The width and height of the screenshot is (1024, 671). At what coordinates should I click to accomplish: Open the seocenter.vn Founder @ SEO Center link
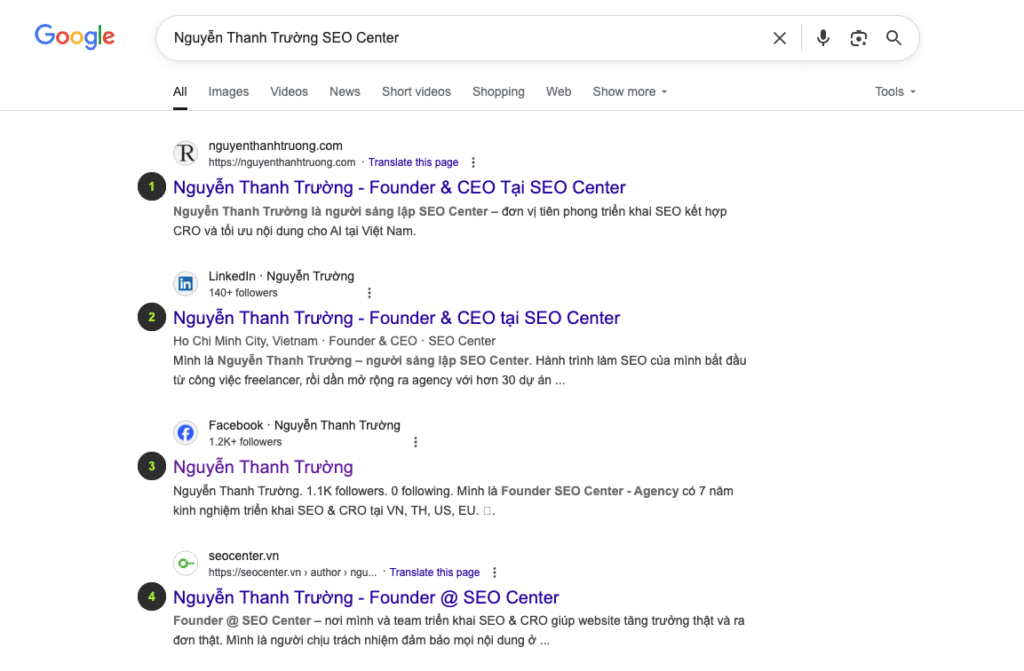366,597
